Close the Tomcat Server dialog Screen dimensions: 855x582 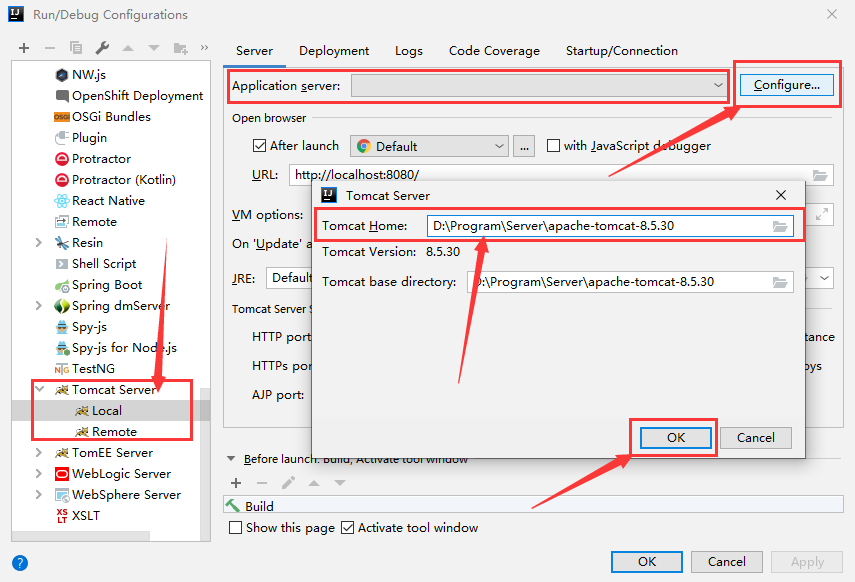781,195
